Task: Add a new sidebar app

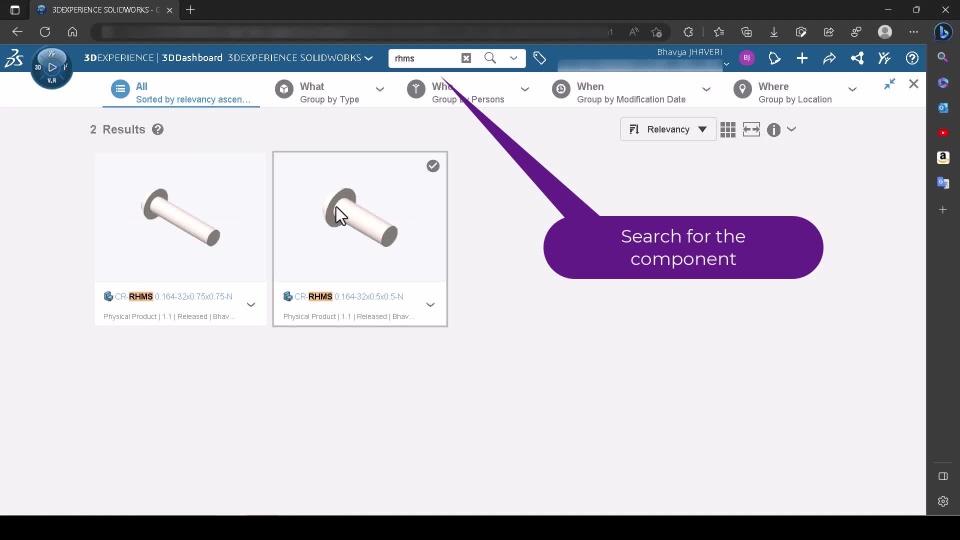Action: [x=943, y=209]
